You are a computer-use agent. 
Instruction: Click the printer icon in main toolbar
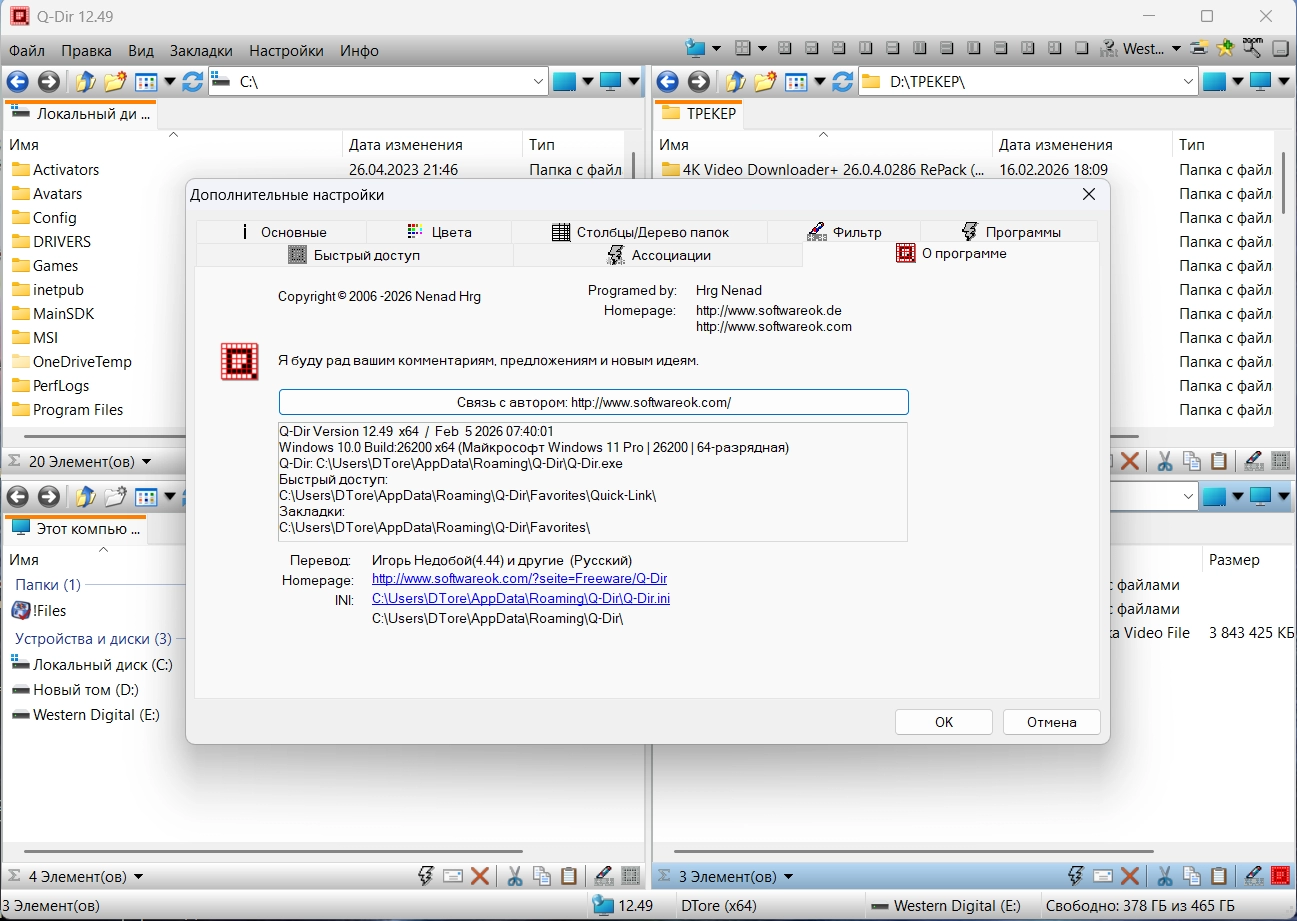[x=1201, y=48]
